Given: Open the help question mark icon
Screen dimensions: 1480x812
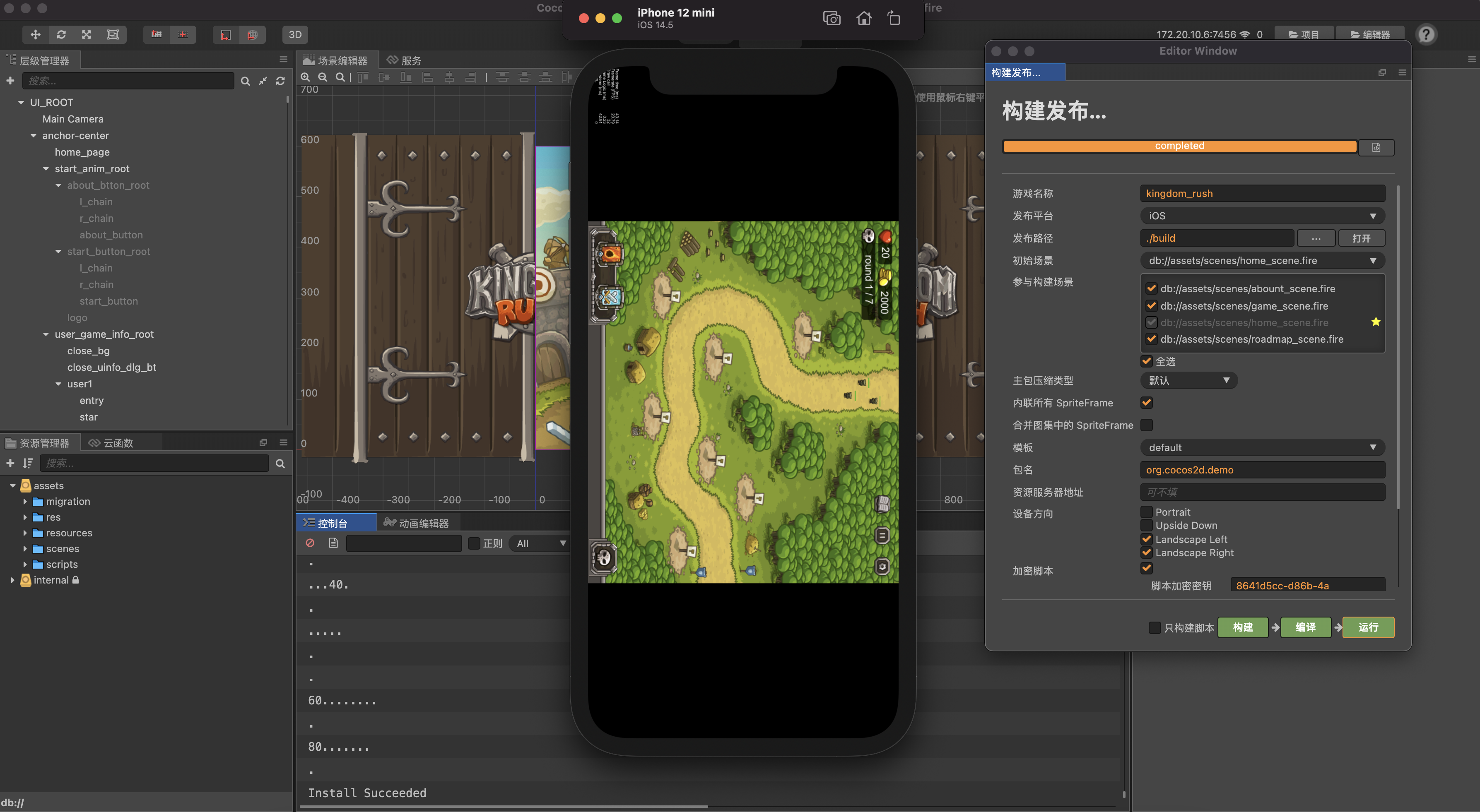Looking at the screenshot, I should tap(1425, 34).
